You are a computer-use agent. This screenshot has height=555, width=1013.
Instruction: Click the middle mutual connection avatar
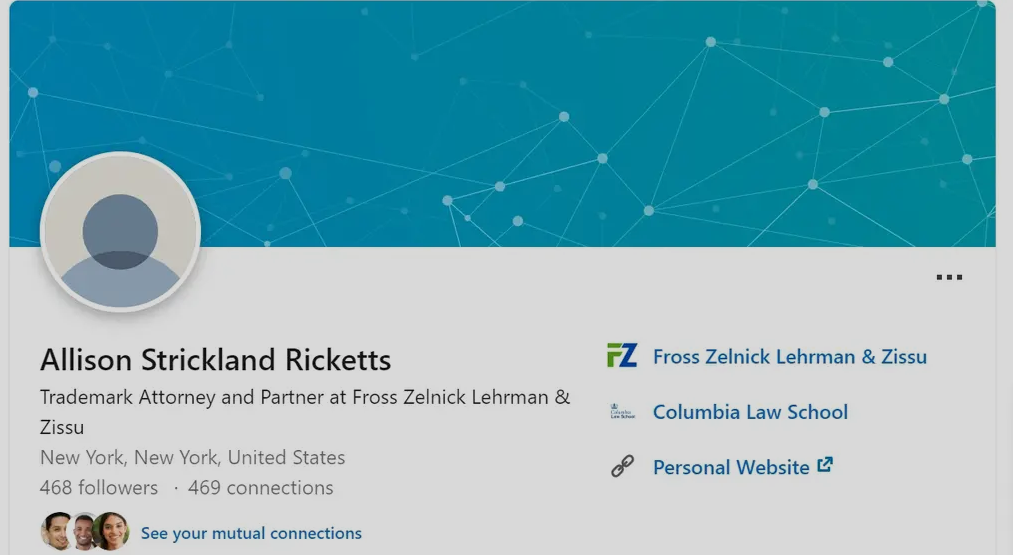coord(84,532)
